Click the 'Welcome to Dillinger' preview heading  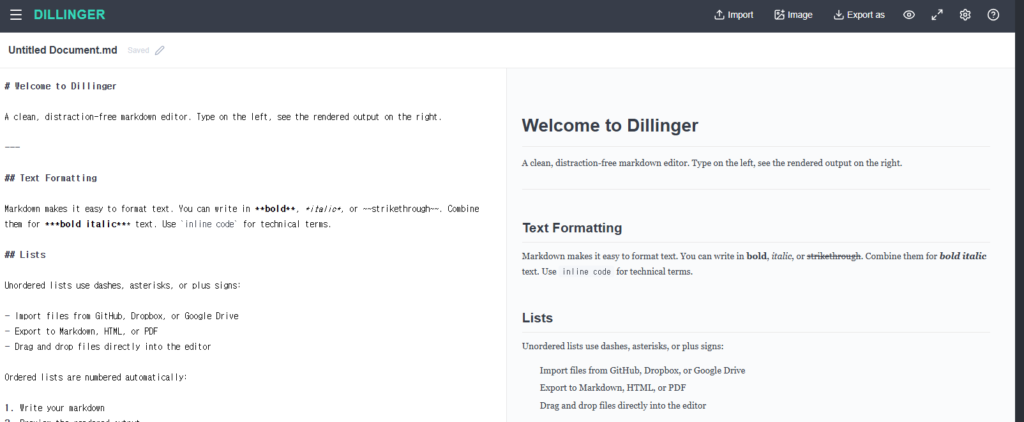[610, 125]
